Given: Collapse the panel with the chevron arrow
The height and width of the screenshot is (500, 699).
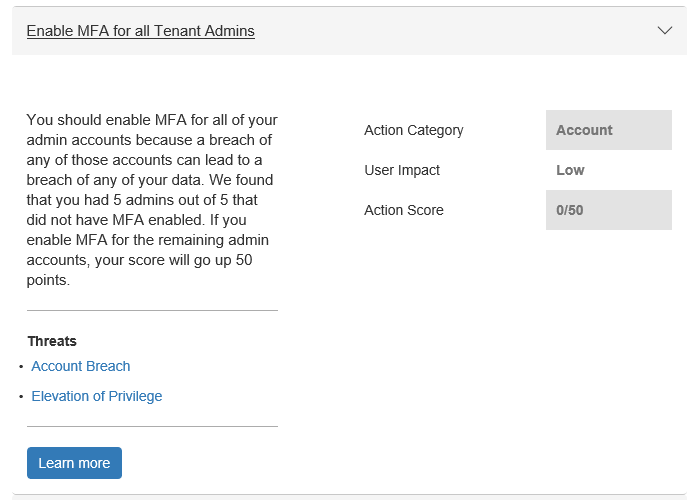Looking at the screenshot, I should pos(665,30).
